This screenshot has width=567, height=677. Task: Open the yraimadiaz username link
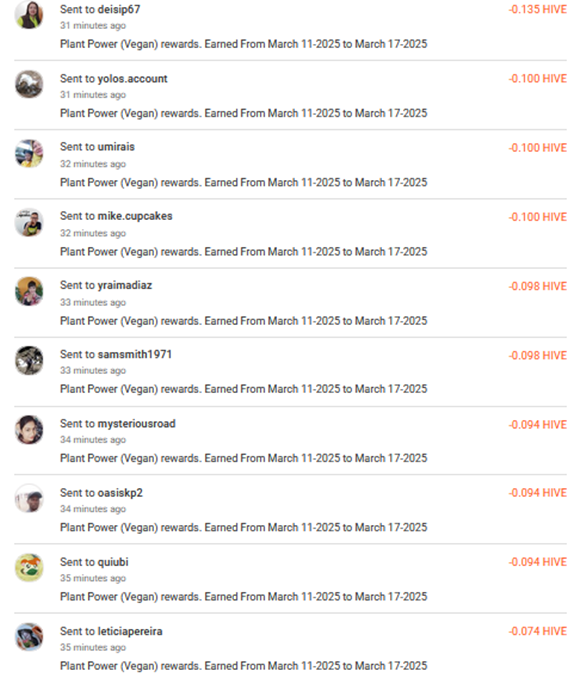[x=125, y=285]
